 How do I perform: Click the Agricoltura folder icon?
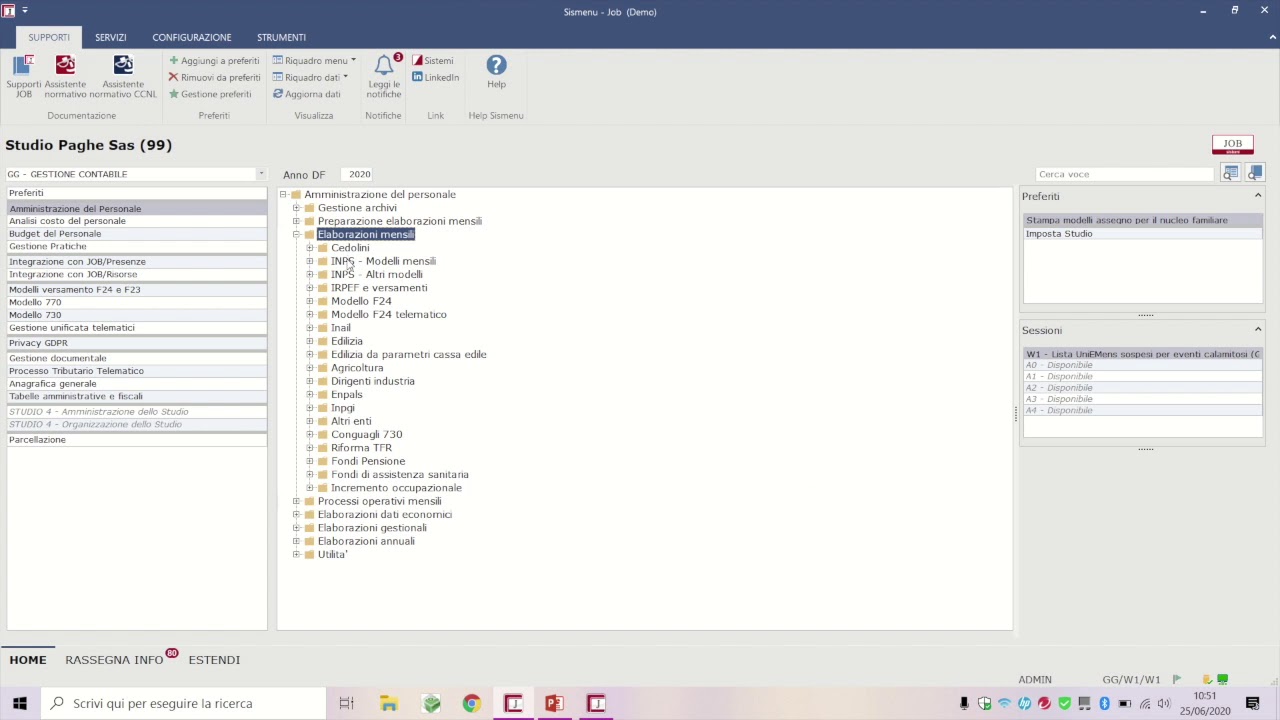pyautogui.click(x=323, y=368)
